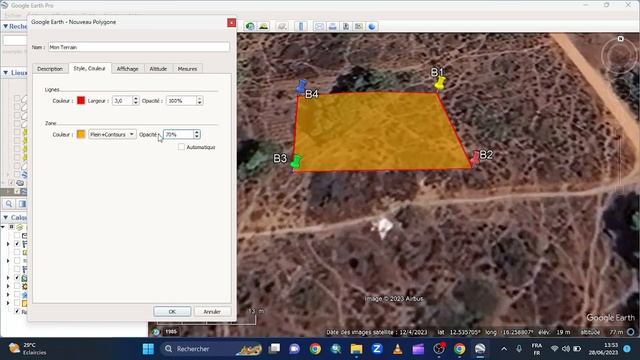Image resolution: width=640 pixels, height=360 pixels.
Task: Click the red B2 pushpin on the map
Action: 476,158
